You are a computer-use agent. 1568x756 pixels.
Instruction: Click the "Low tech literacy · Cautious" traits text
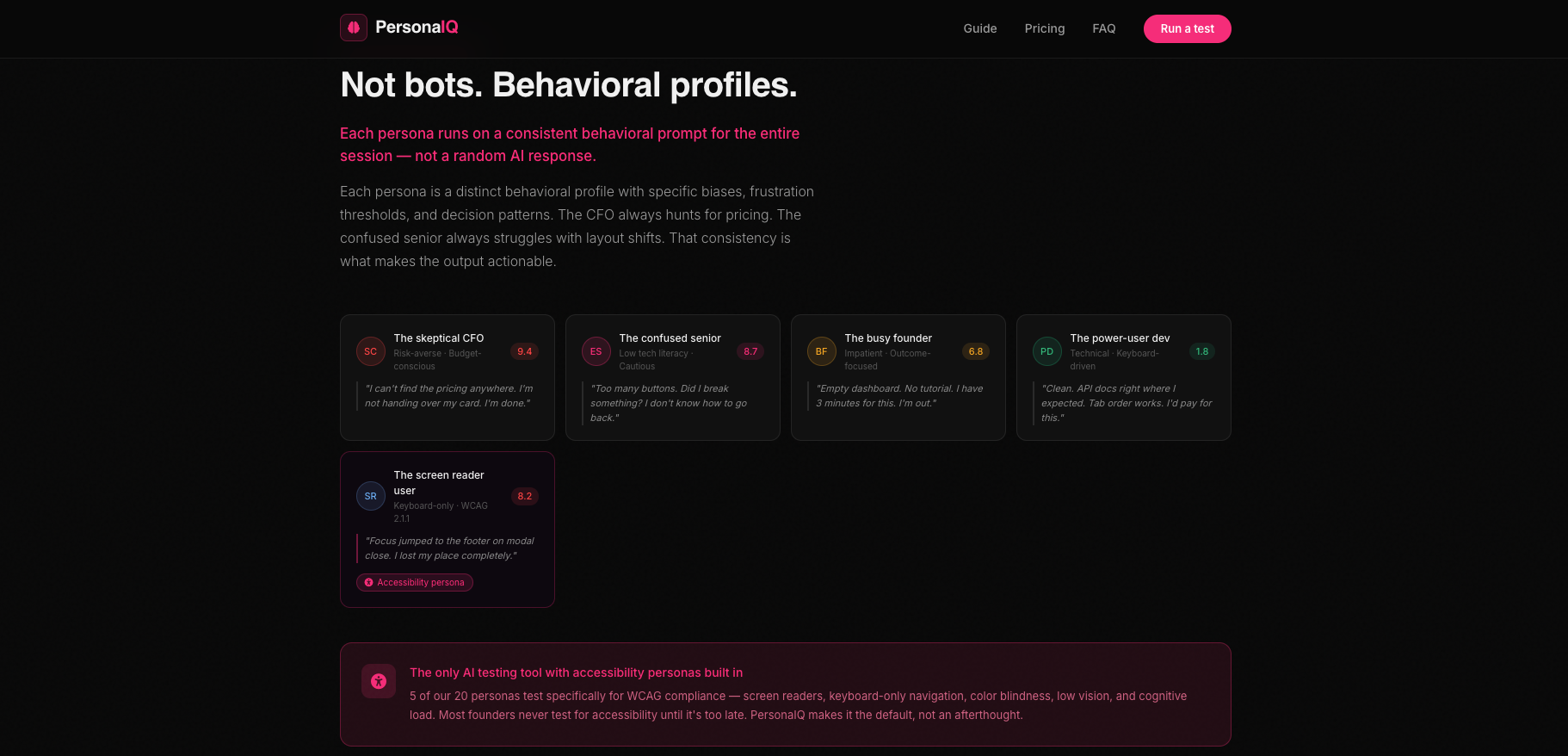point(657,360)
